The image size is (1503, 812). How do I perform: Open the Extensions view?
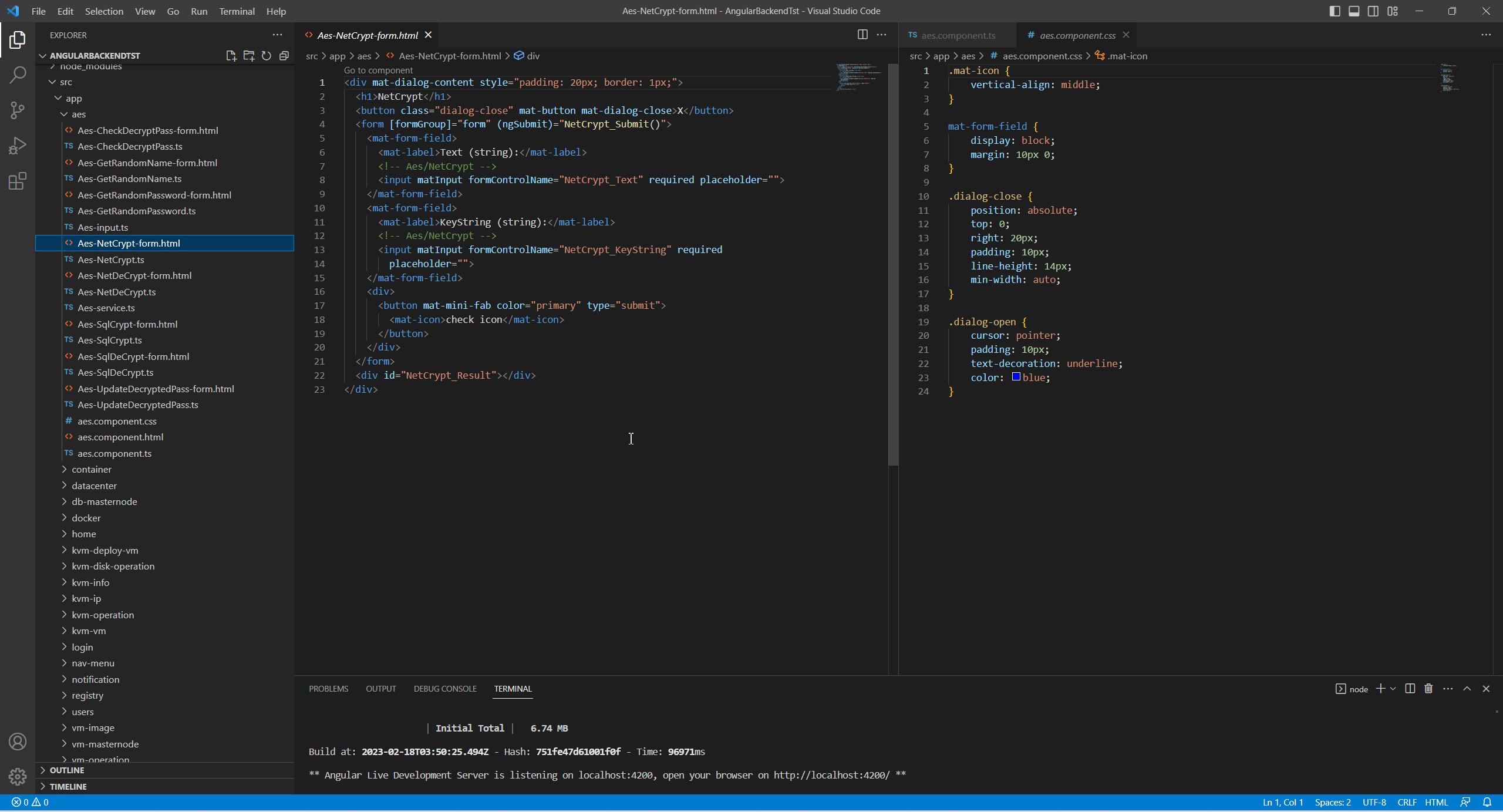click(x=18, y=181)
